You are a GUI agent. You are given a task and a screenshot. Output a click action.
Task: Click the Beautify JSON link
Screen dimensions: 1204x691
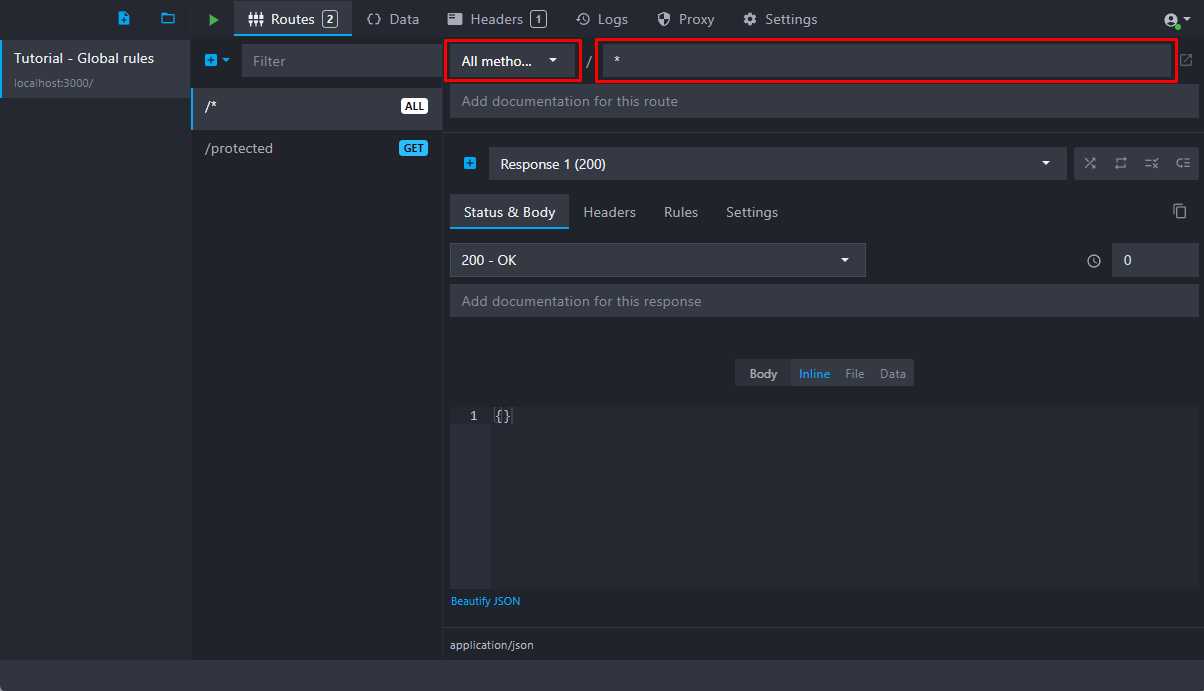coord(485,601)
